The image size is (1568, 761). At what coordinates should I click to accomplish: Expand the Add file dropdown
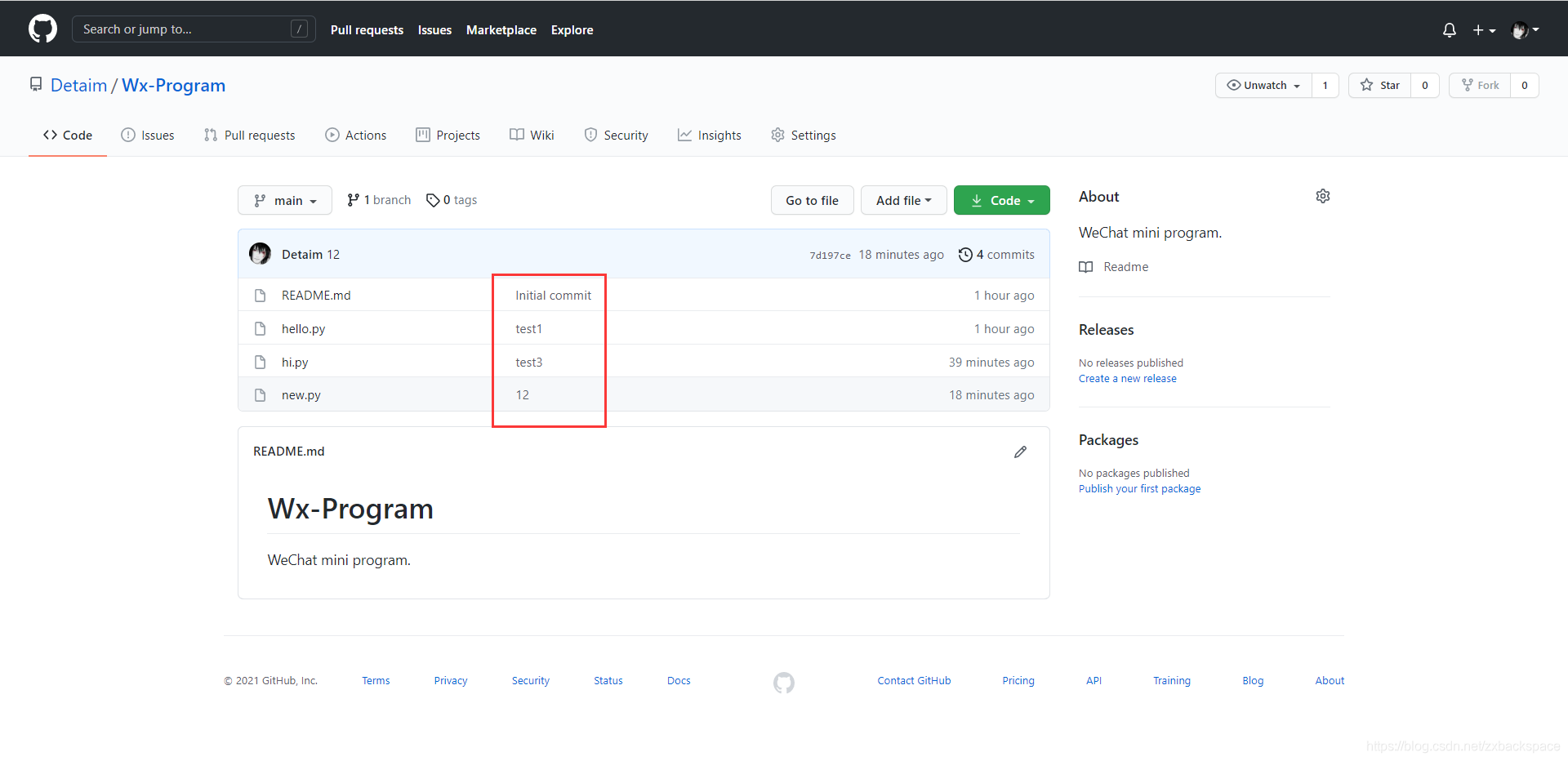click(x=904, y=201)
